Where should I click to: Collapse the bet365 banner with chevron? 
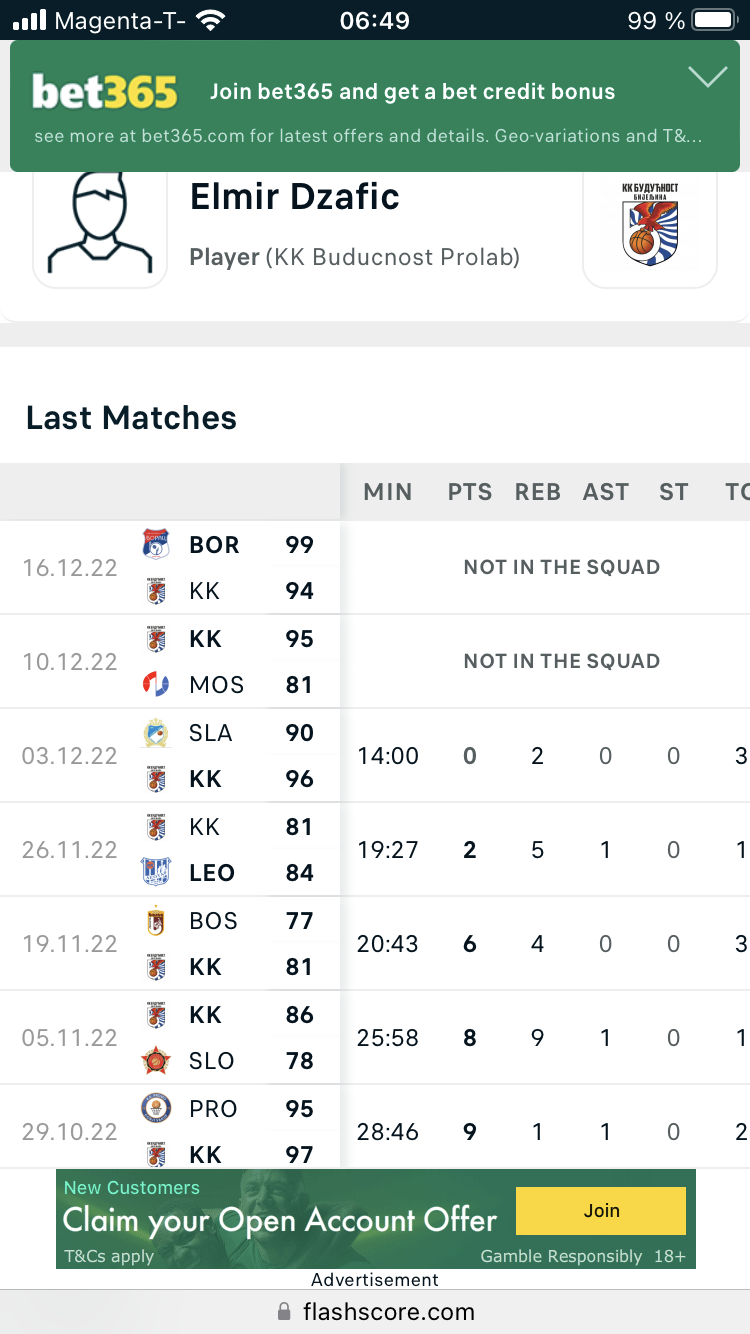[x=707, y=78]
